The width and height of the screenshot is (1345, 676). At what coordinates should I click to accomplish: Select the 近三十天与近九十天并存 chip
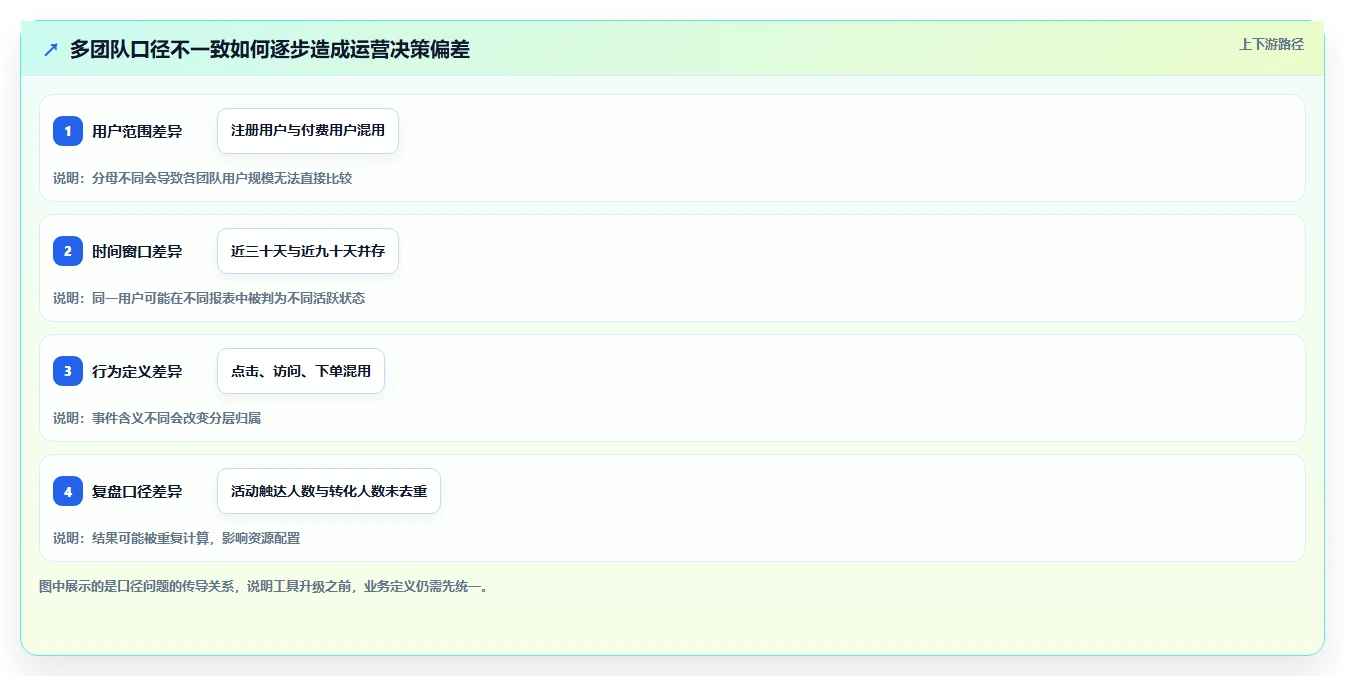pos(308,251)
